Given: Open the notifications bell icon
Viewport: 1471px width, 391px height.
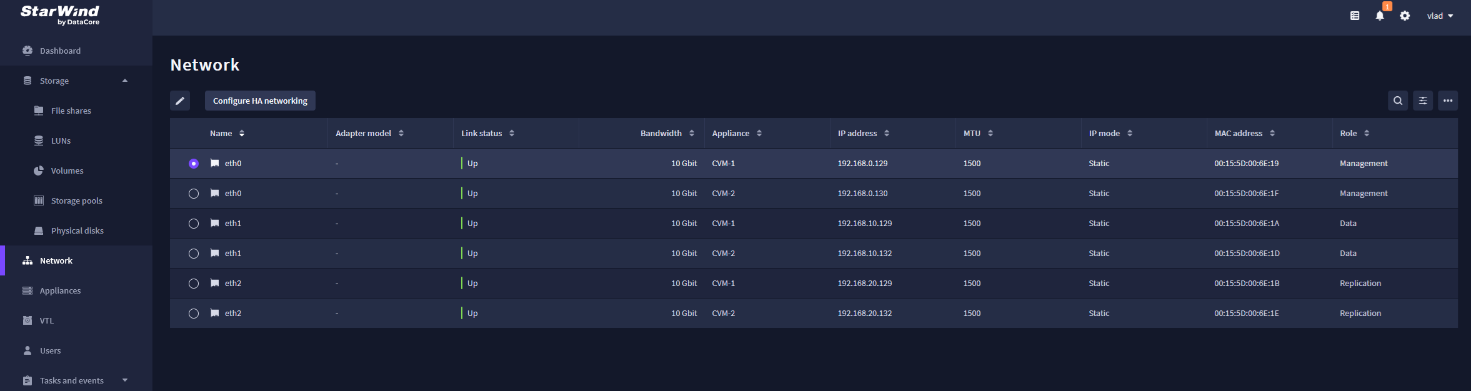Looking at the screenshot, I should pyautogui.click(x=1380, y=16).
